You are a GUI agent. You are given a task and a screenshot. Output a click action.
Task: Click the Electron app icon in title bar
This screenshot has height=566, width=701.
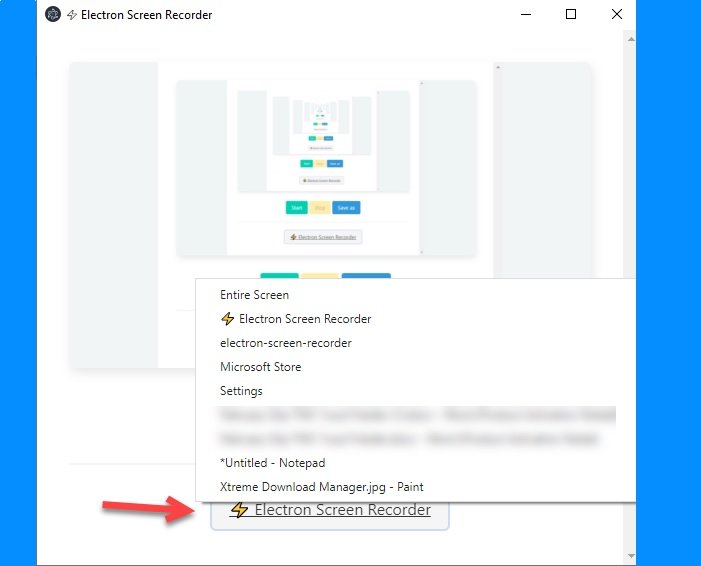[x=54, y=15]
